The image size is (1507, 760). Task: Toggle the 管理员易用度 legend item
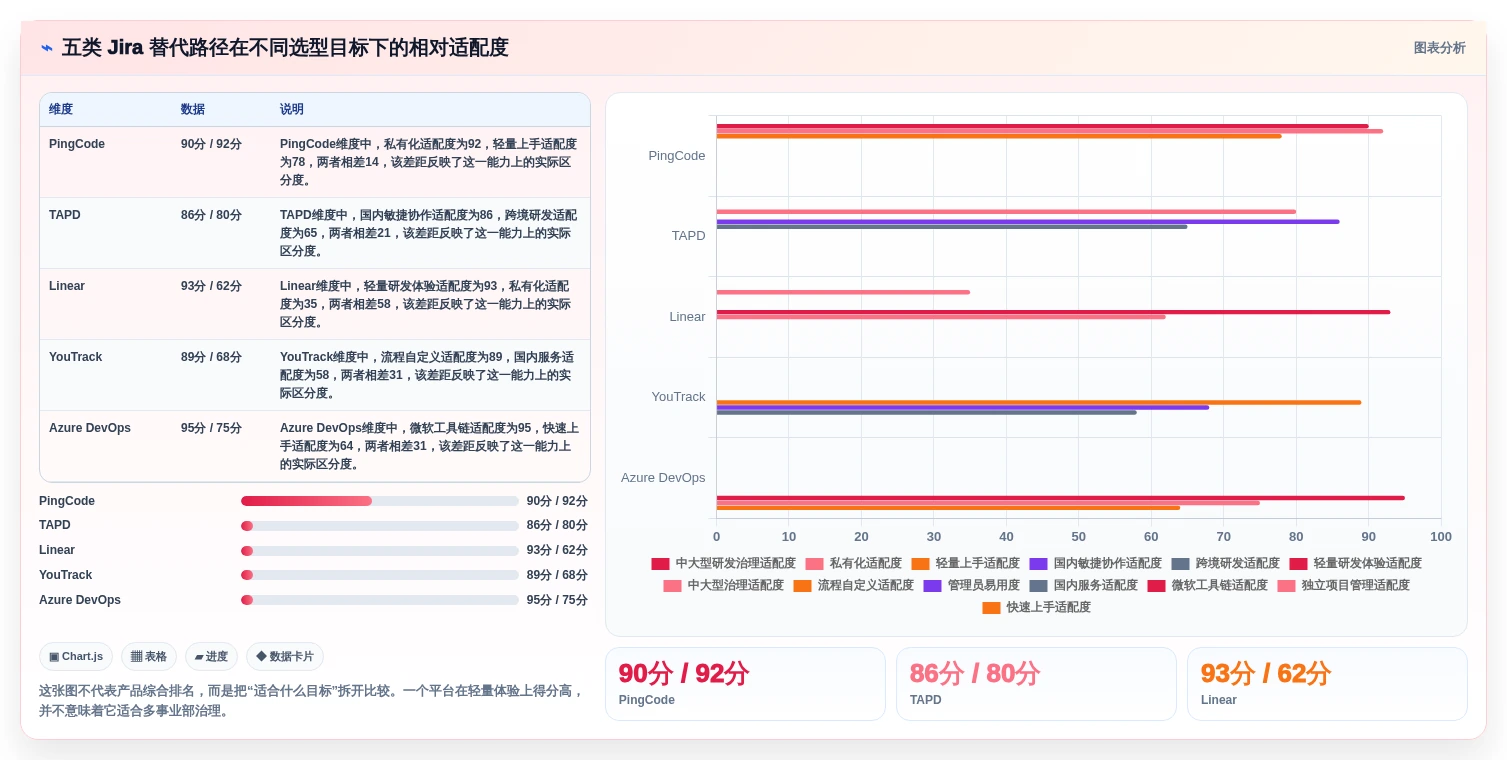tap(971, 586)
